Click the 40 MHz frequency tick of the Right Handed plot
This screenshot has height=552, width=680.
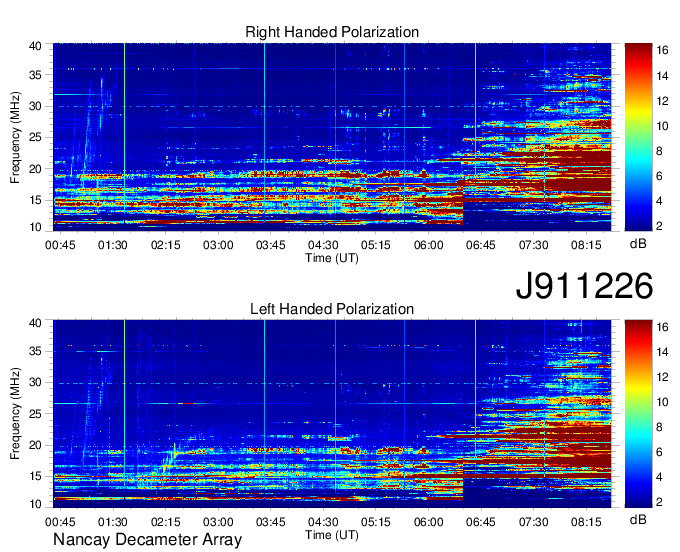(35, 46)
